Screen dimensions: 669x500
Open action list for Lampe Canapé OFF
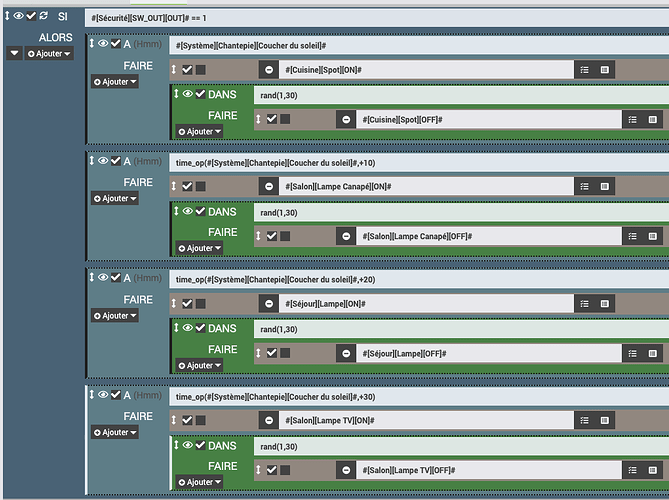point(632,236)
